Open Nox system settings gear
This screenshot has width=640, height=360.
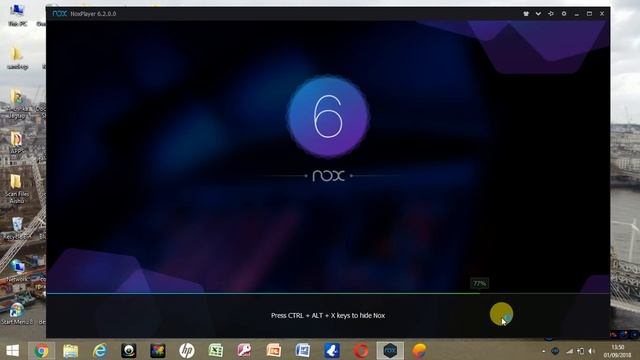click(x=564, y=14)
